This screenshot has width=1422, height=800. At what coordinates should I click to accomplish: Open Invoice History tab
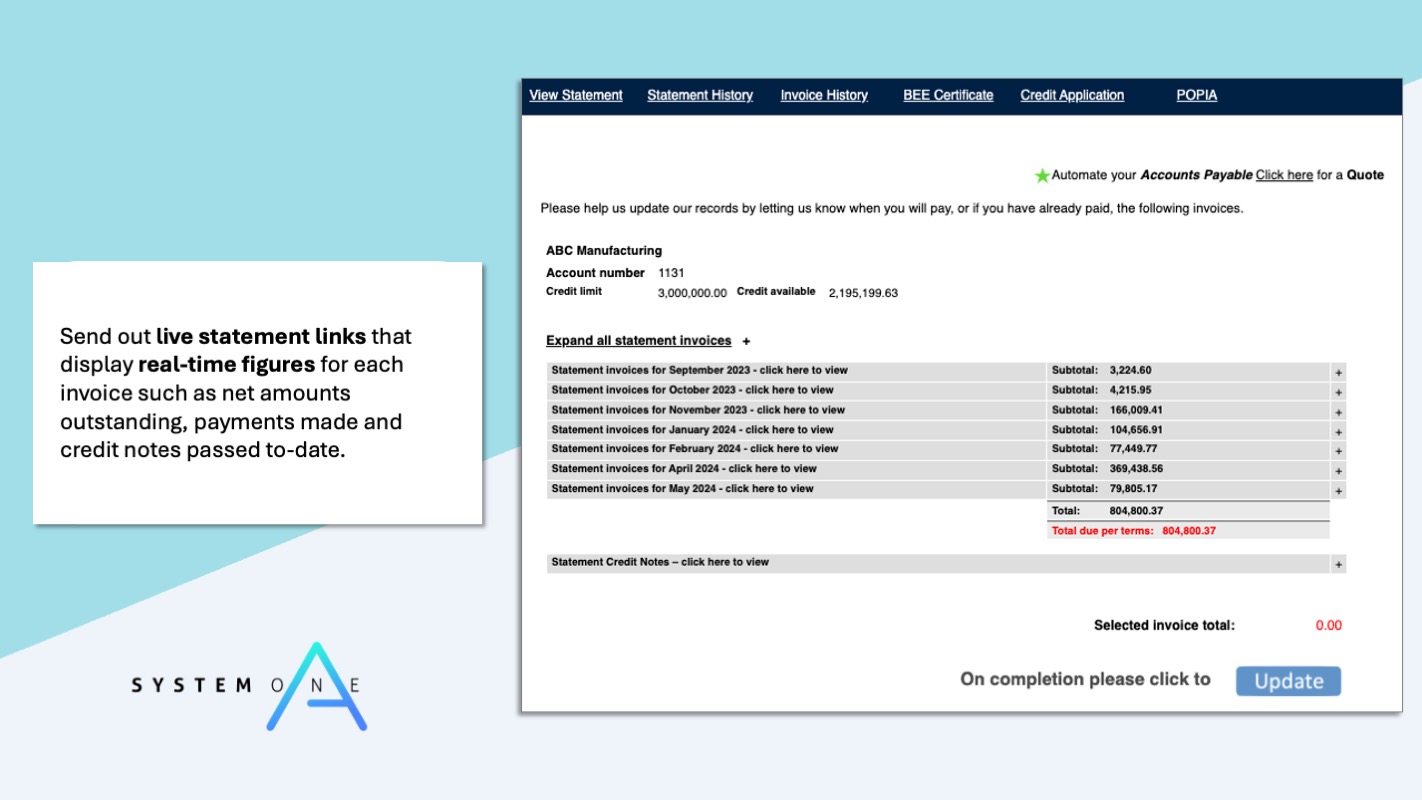[824, 95]
